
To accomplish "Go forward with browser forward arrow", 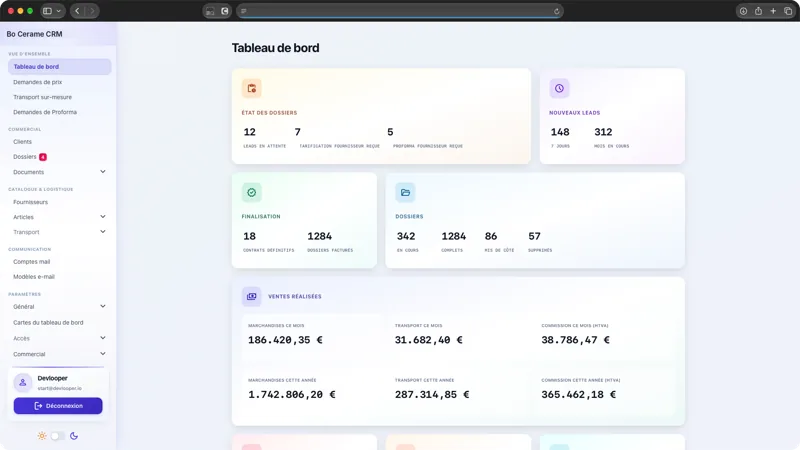I will point(92,11).
